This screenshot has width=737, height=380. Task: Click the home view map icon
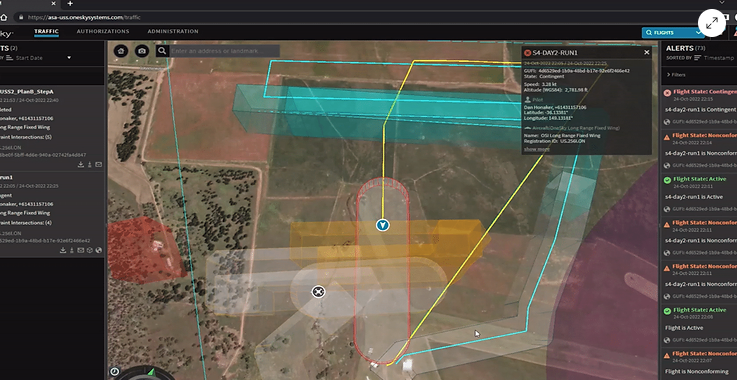tap(121, 51)
